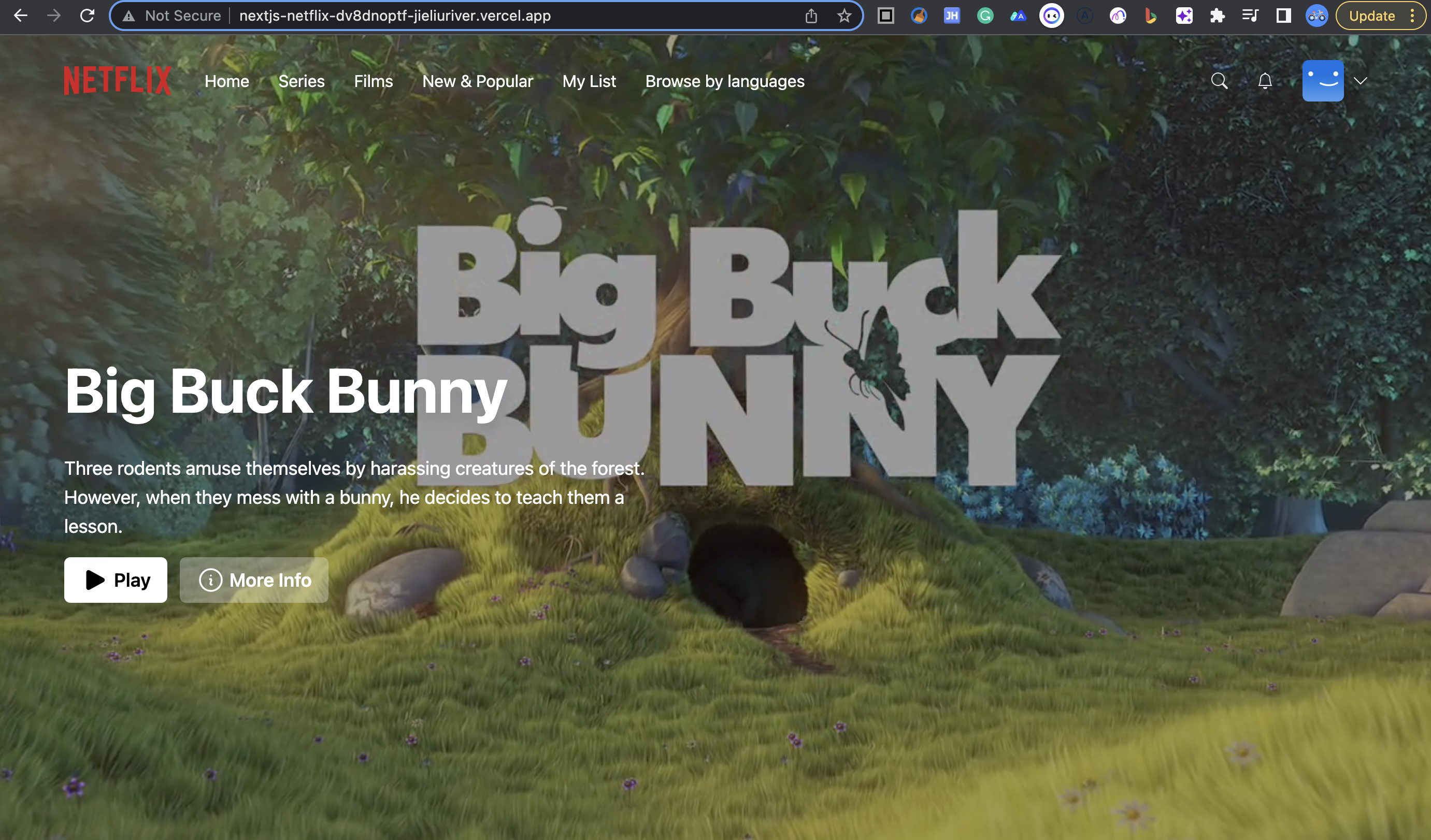Click the share page icon in address bar

(811, 16)
